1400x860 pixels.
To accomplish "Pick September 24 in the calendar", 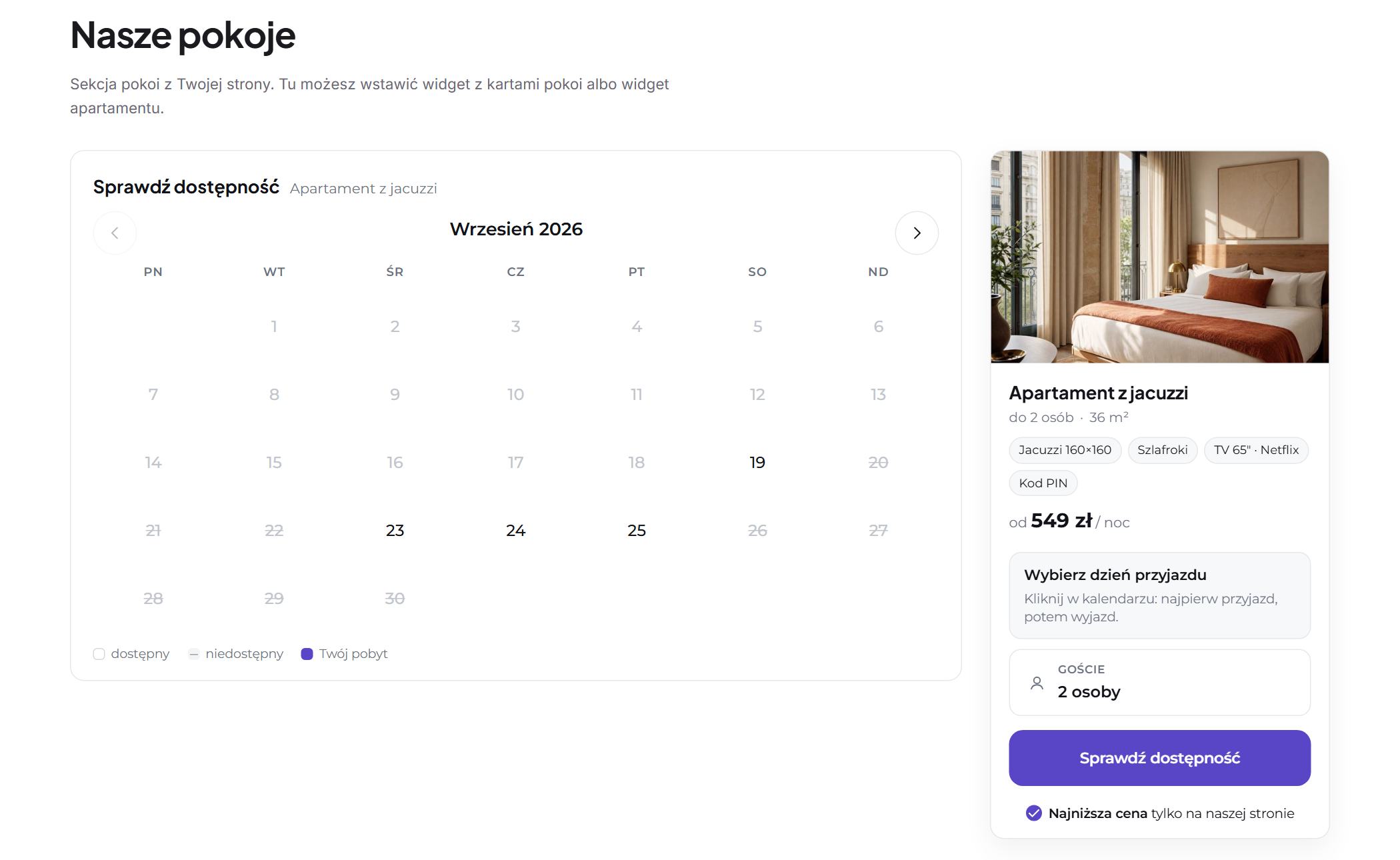I will [515, 530].
